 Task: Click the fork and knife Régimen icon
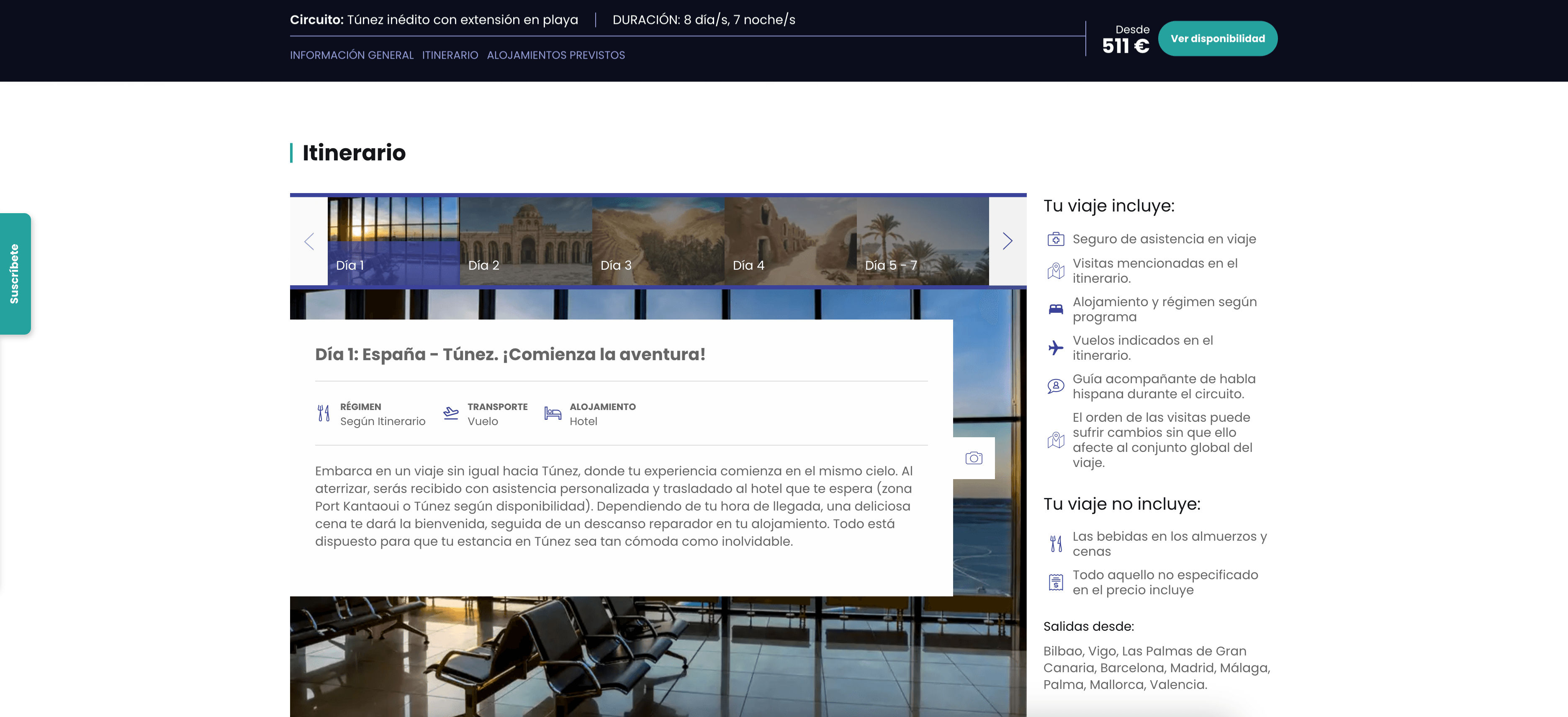coord(323,414)
